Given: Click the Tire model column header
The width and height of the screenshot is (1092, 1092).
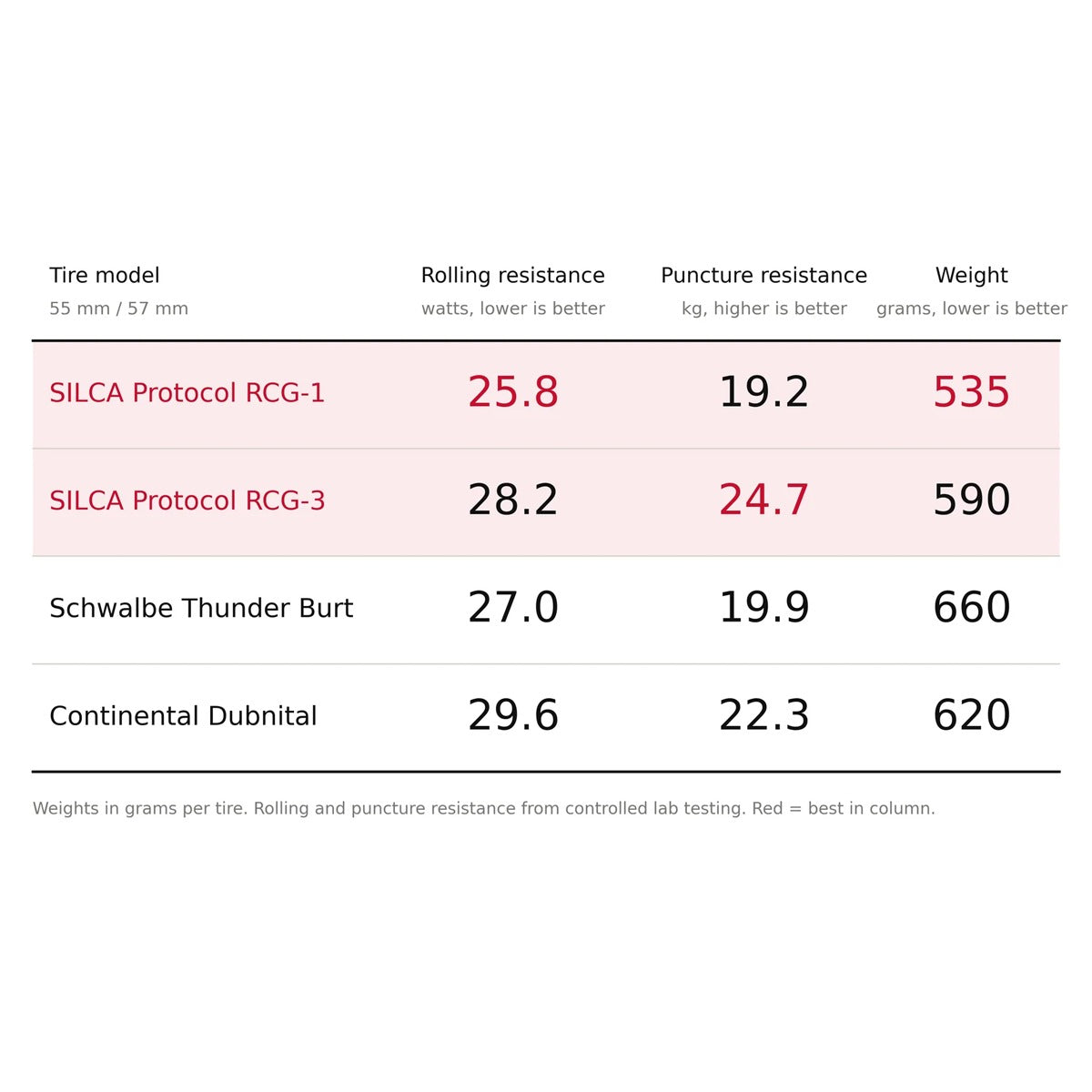Looking at the screenshot, I should click(105, 275).
